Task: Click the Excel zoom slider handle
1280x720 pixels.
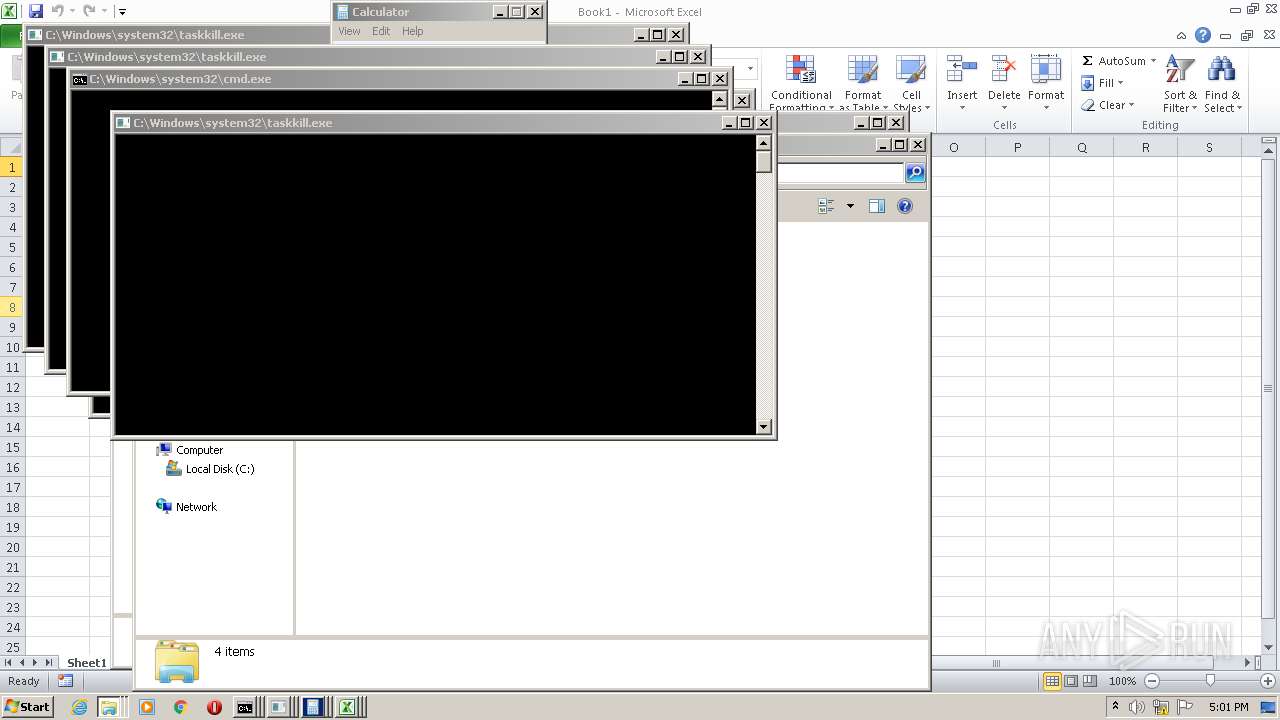Action: pyautogui.click(x=1210, y=681)
